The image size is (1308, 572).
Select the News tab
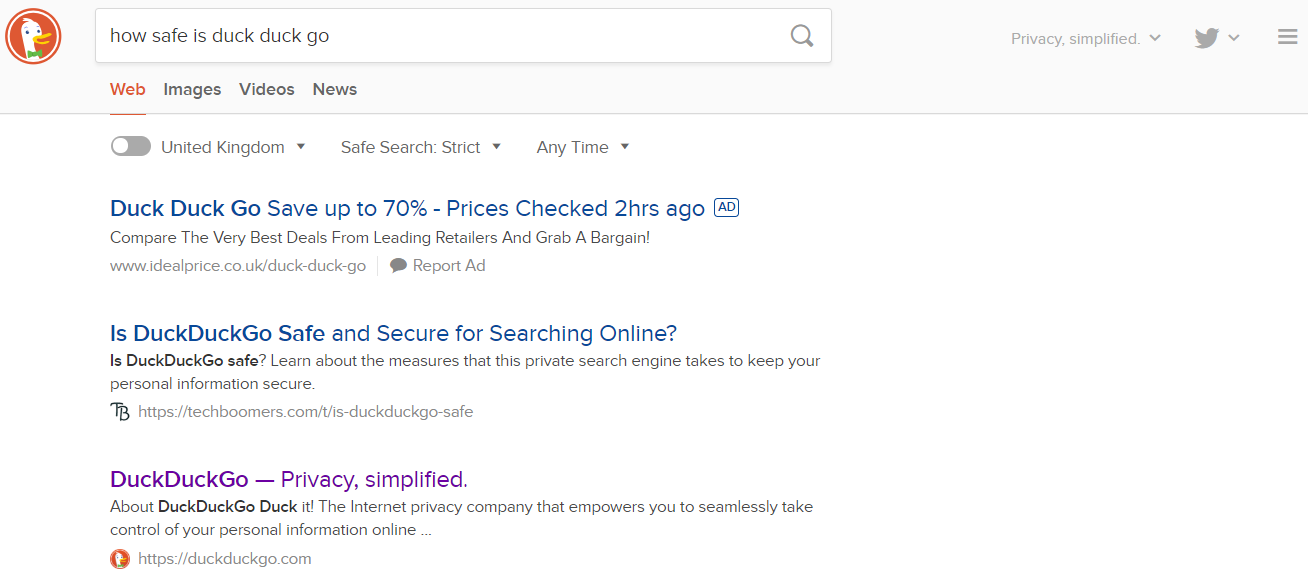335,89
